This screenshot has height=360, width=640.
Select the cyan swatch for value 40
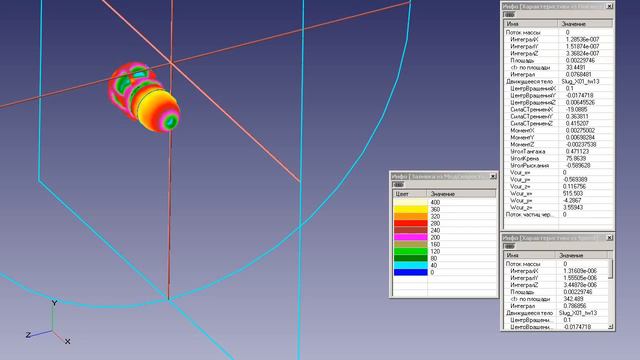click(411, 265)
